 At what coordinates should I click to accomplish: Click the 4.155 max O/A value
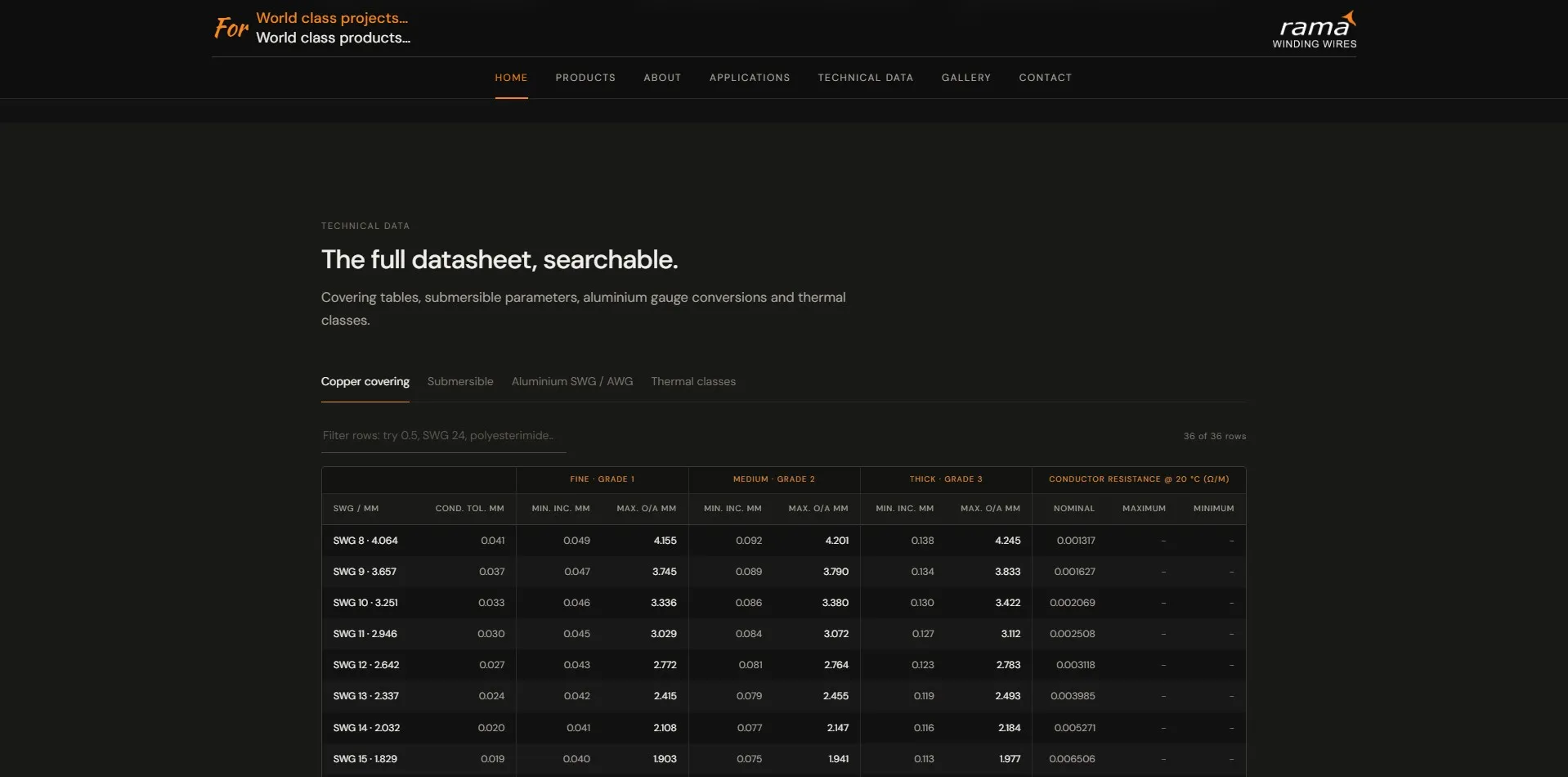coord(665,541)
